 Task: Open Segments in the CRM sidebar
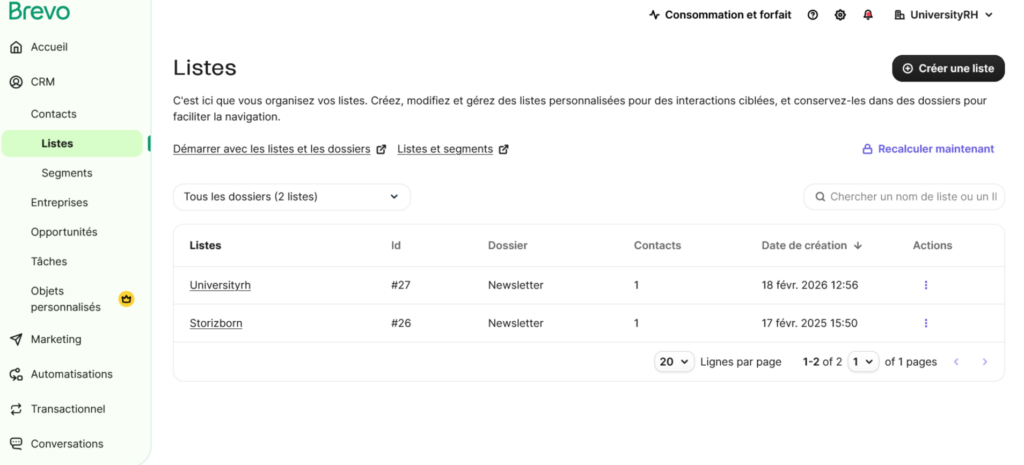click(x=67, y=173)
